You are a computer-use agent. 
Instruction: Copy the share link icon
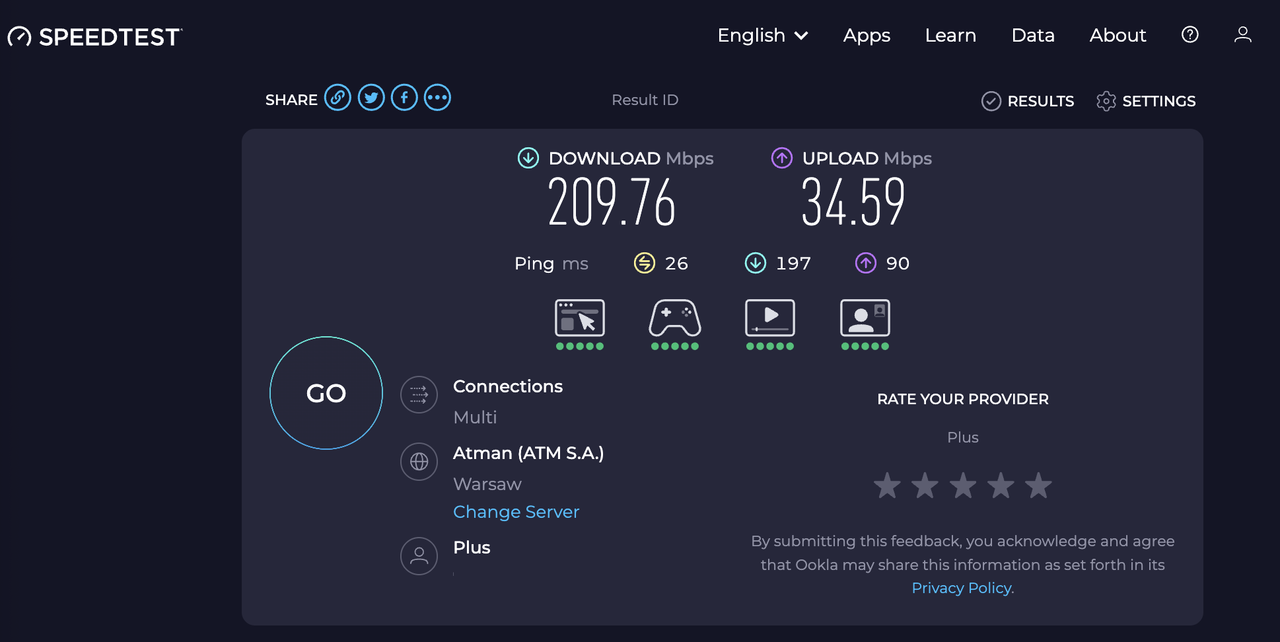coord(338,98)
